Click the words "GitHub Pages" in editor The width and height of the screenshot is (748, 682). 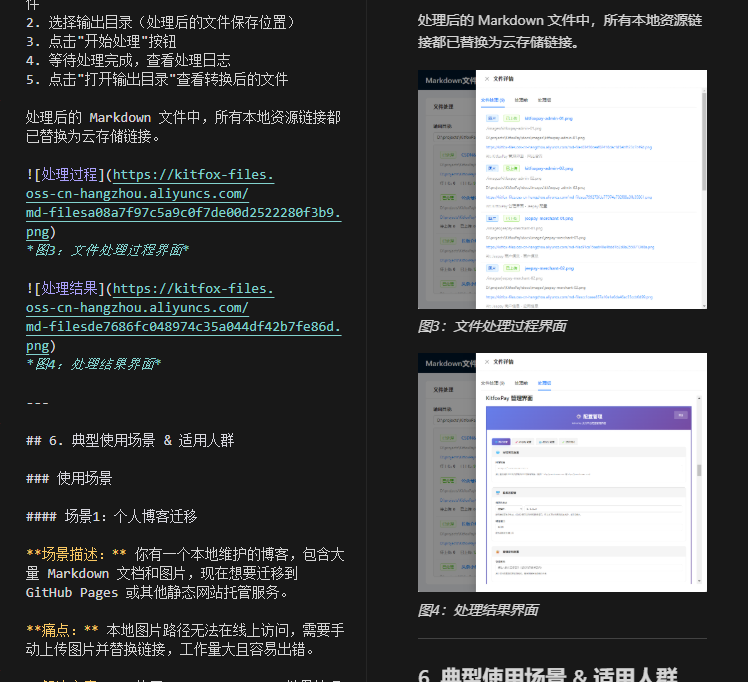(72, 592)
